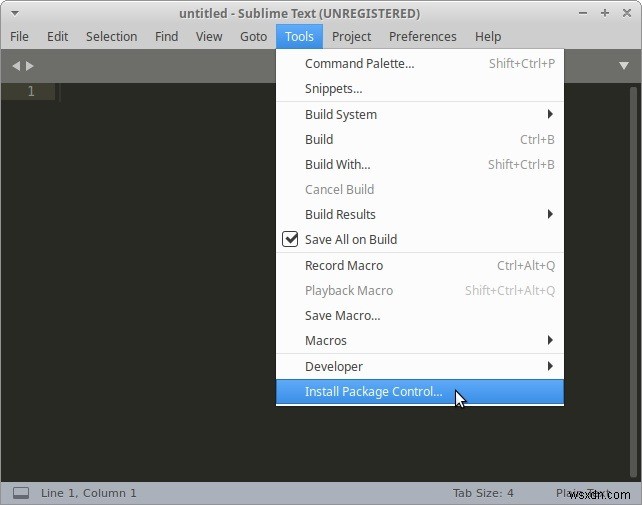Close the open Tools menu
Screen dimensions: 642x505
pos(299,36)
